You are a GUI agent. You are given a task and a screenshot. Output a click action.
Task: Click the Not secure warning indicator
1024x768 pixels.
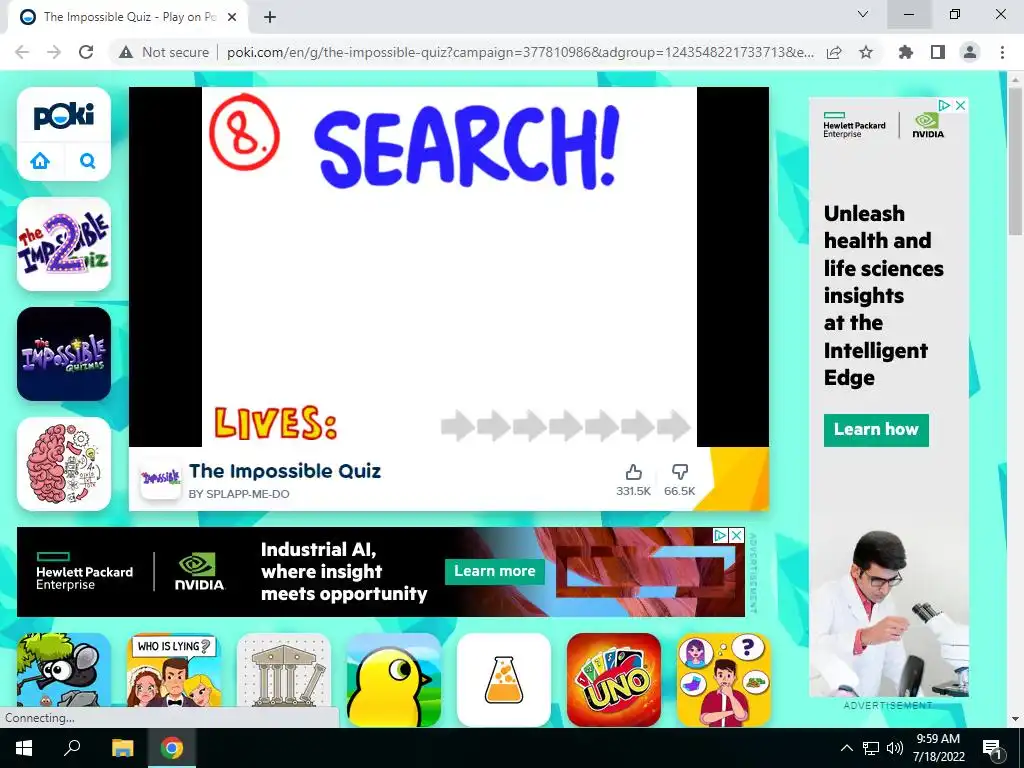pyautogui.click(x=164, y=52)
